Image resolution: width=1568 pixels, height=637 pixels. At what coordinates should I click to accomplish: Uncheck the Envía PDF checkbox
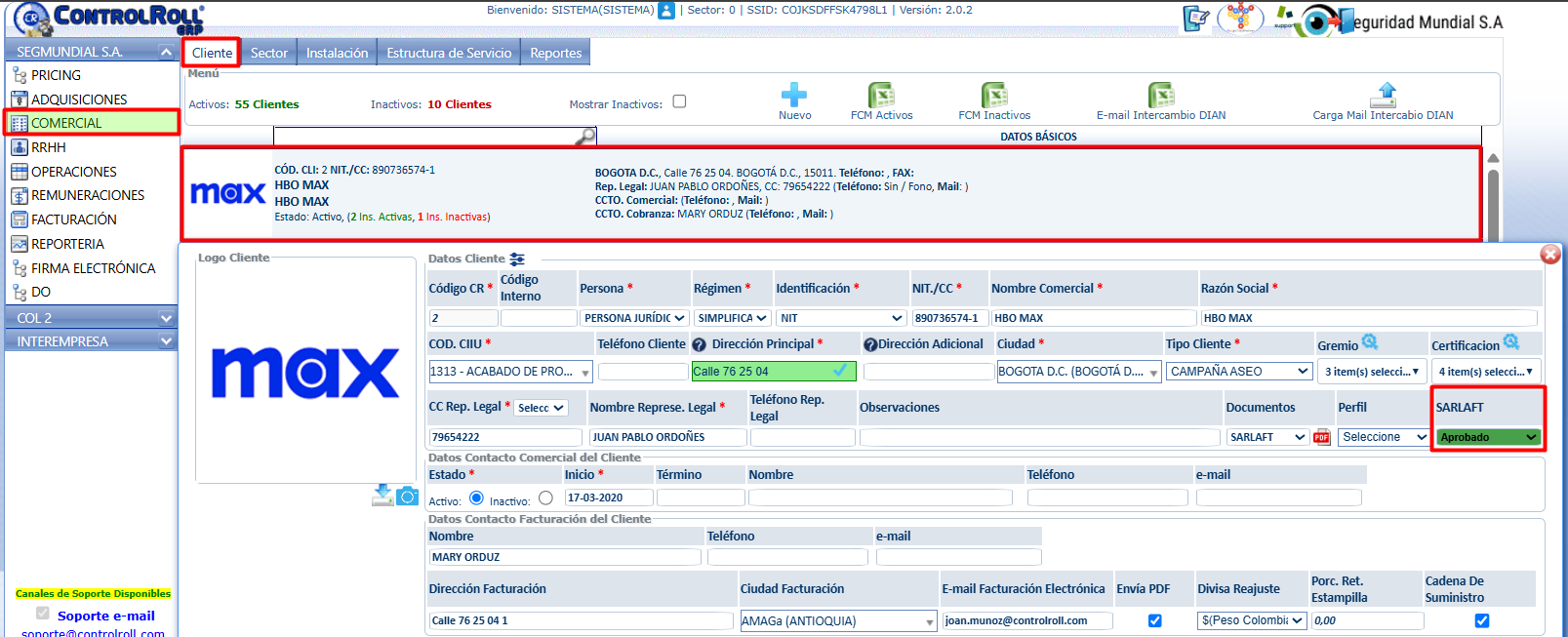pos(1155,620)
